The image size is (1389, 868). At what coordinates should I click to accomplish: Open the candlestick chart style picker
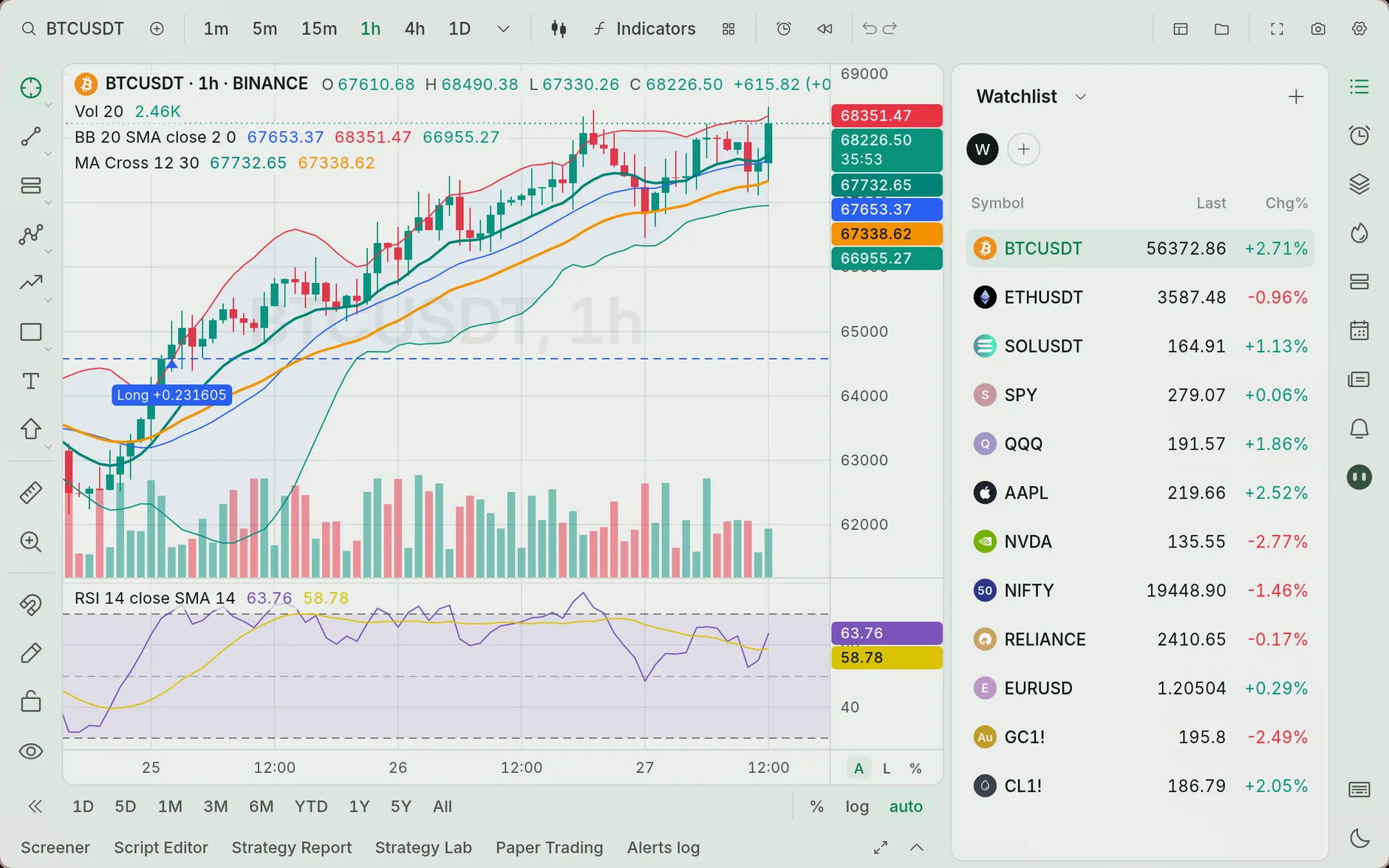[559, 29]
